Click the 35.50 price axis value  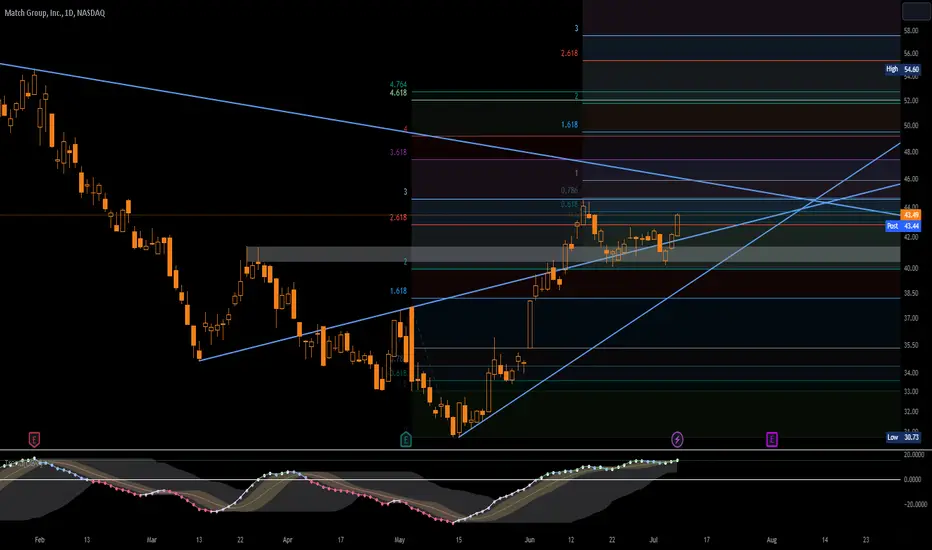pyautogui.click(x=911, y=345)
